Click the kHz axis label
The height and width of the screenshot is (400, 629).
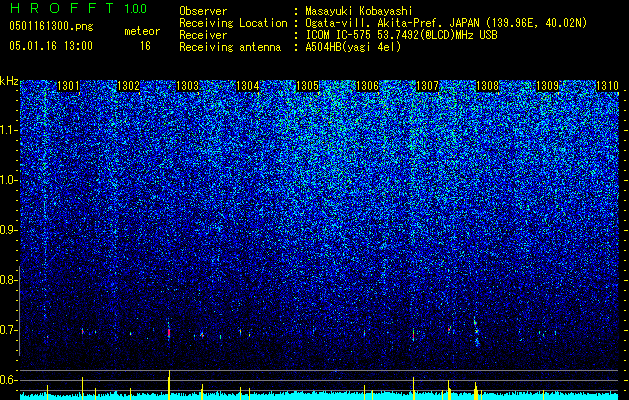pos(9,81)
